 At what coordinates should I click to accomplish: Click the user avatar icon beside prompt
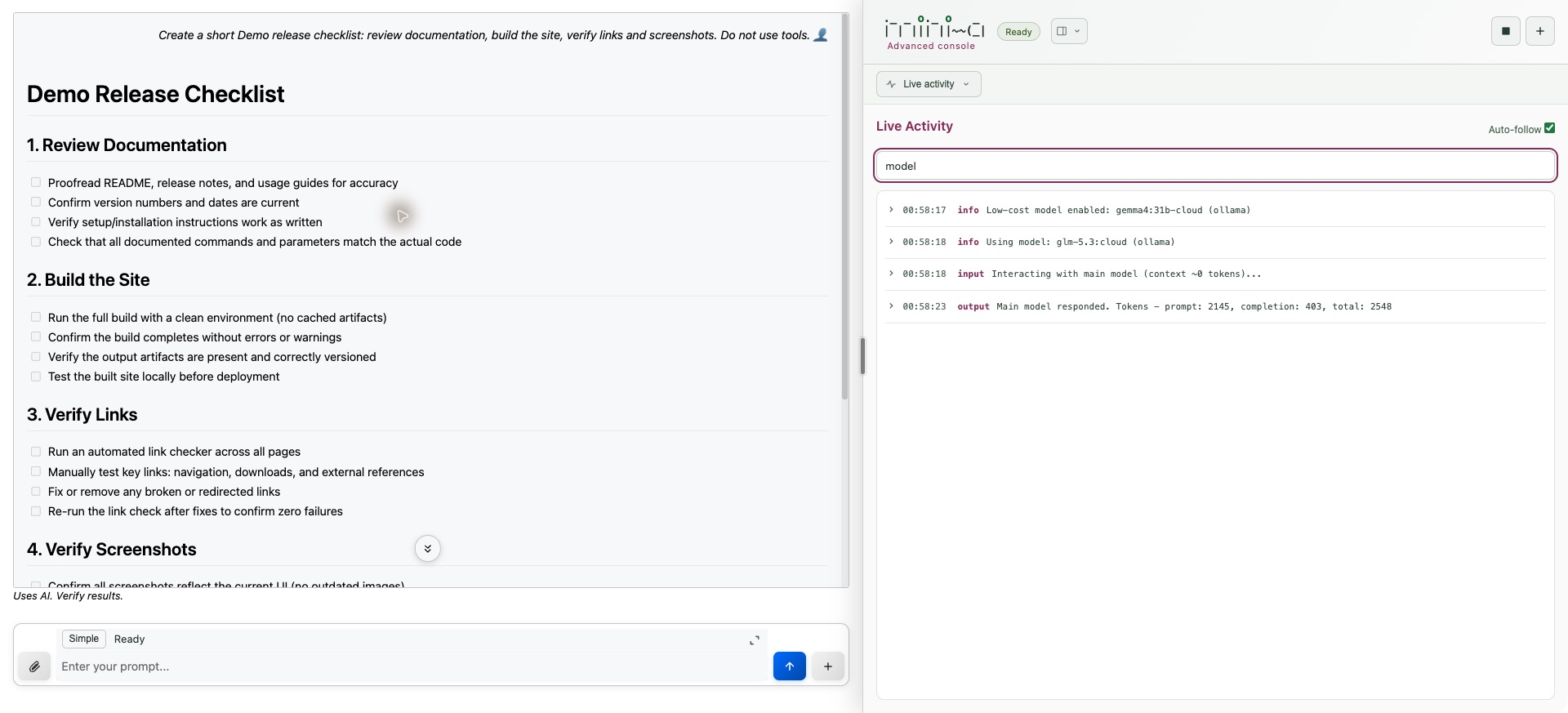click(821, 35)
